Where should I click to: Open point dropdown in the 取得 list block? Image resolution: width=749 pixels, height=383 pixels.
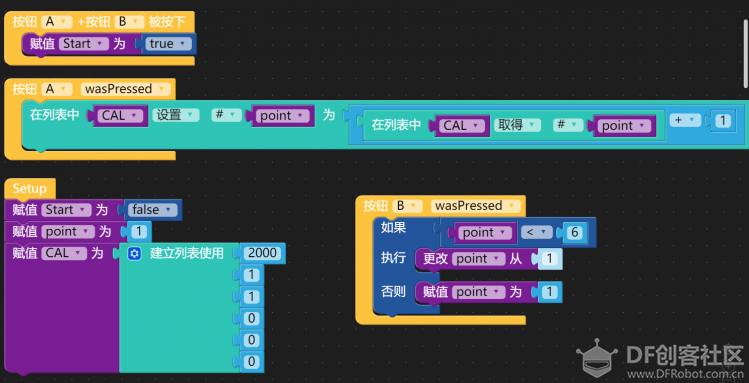[x=624, y=126]
